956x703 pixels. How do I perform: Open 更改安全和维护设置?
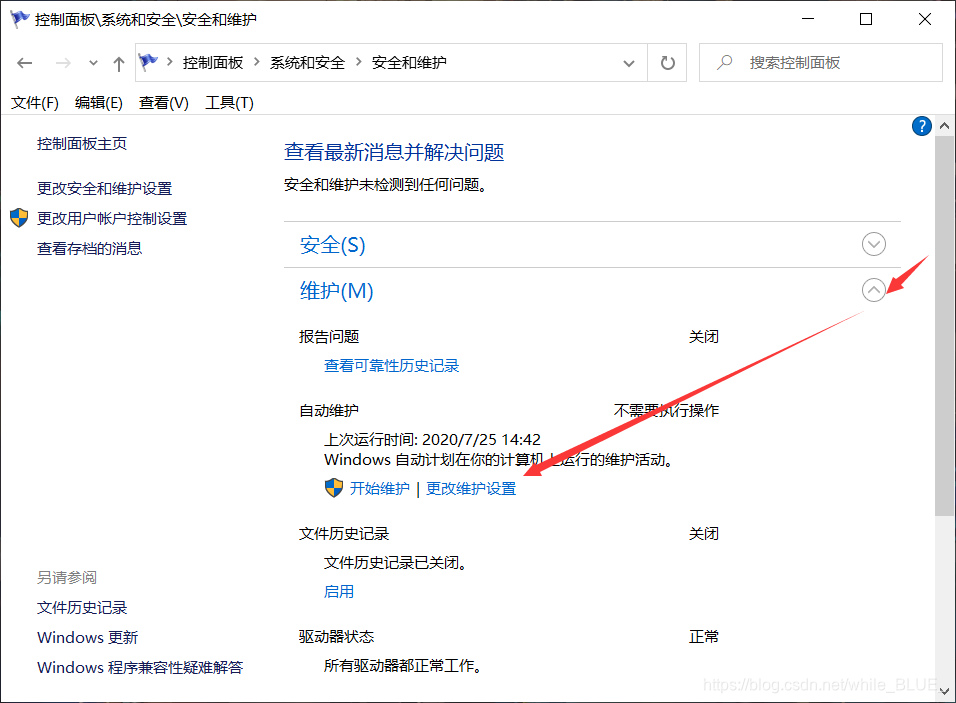[104, 188]
